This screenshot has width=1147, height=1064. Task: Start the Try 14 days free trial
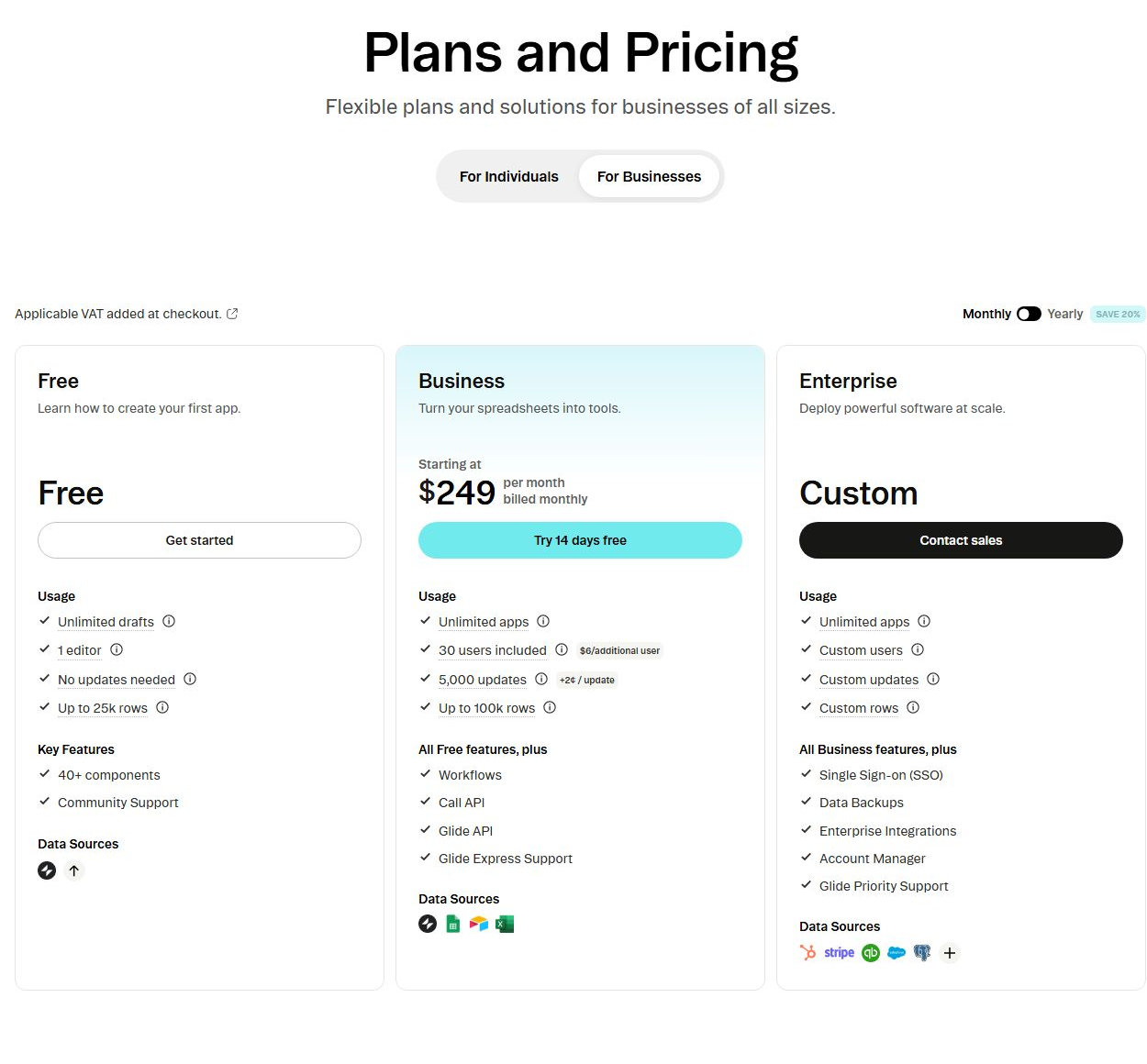click(580, 540)
